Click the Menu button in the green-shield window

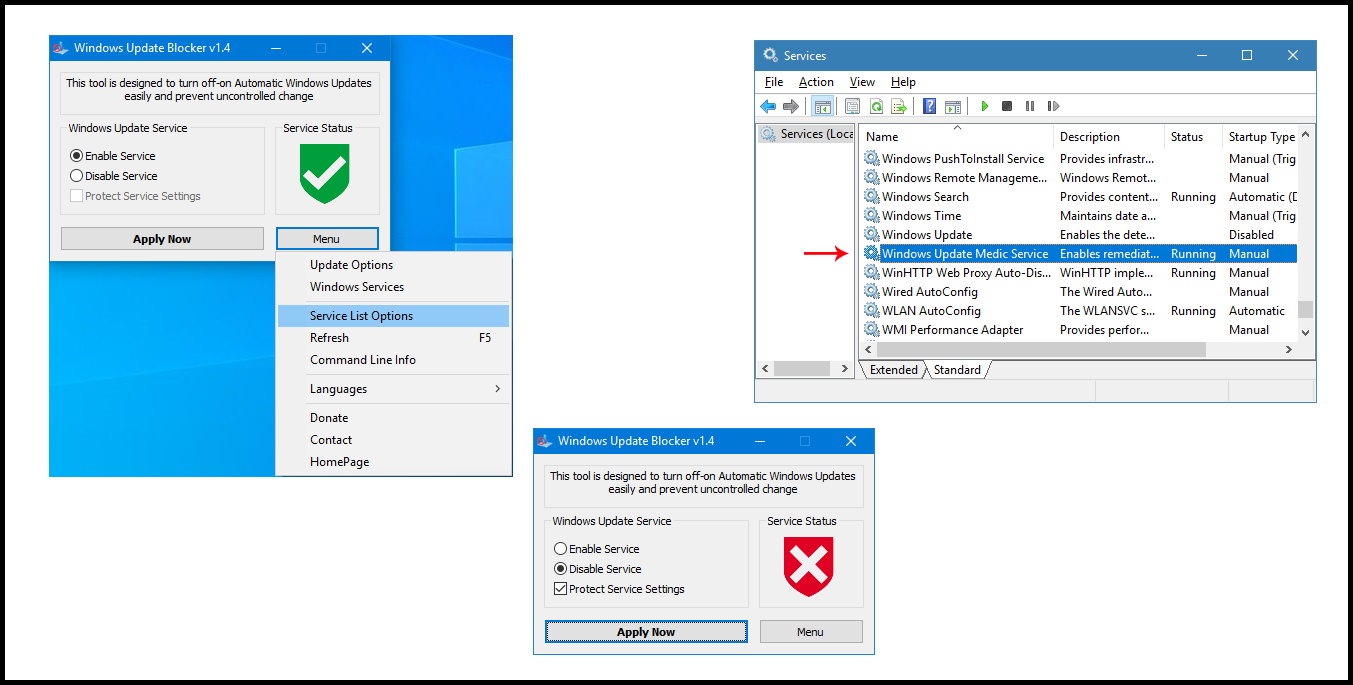[326, 239]
